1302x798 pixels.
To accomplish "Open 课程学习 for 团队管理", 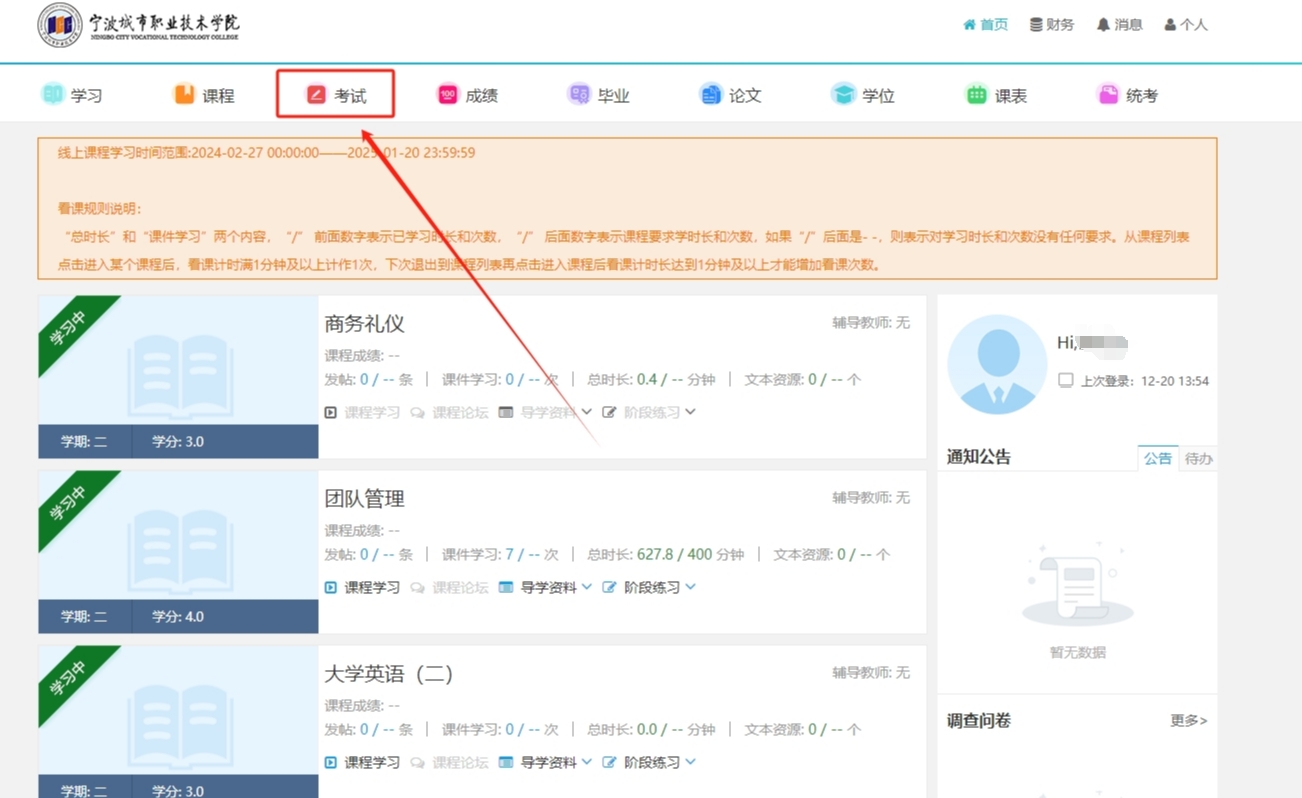I will point(363,587).
